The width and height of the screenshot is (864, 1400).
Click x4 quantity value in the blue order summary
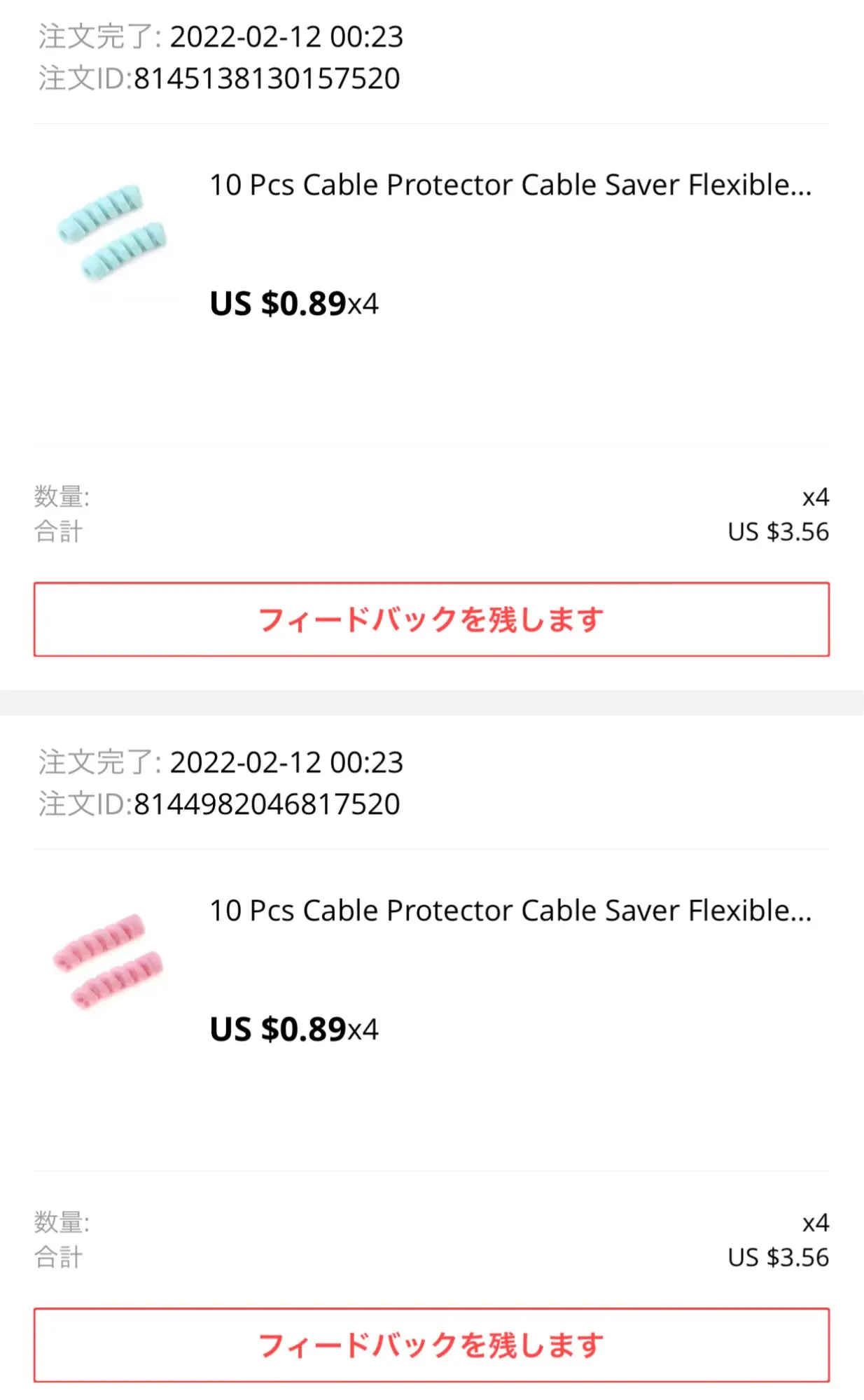[x=816, y=497]
